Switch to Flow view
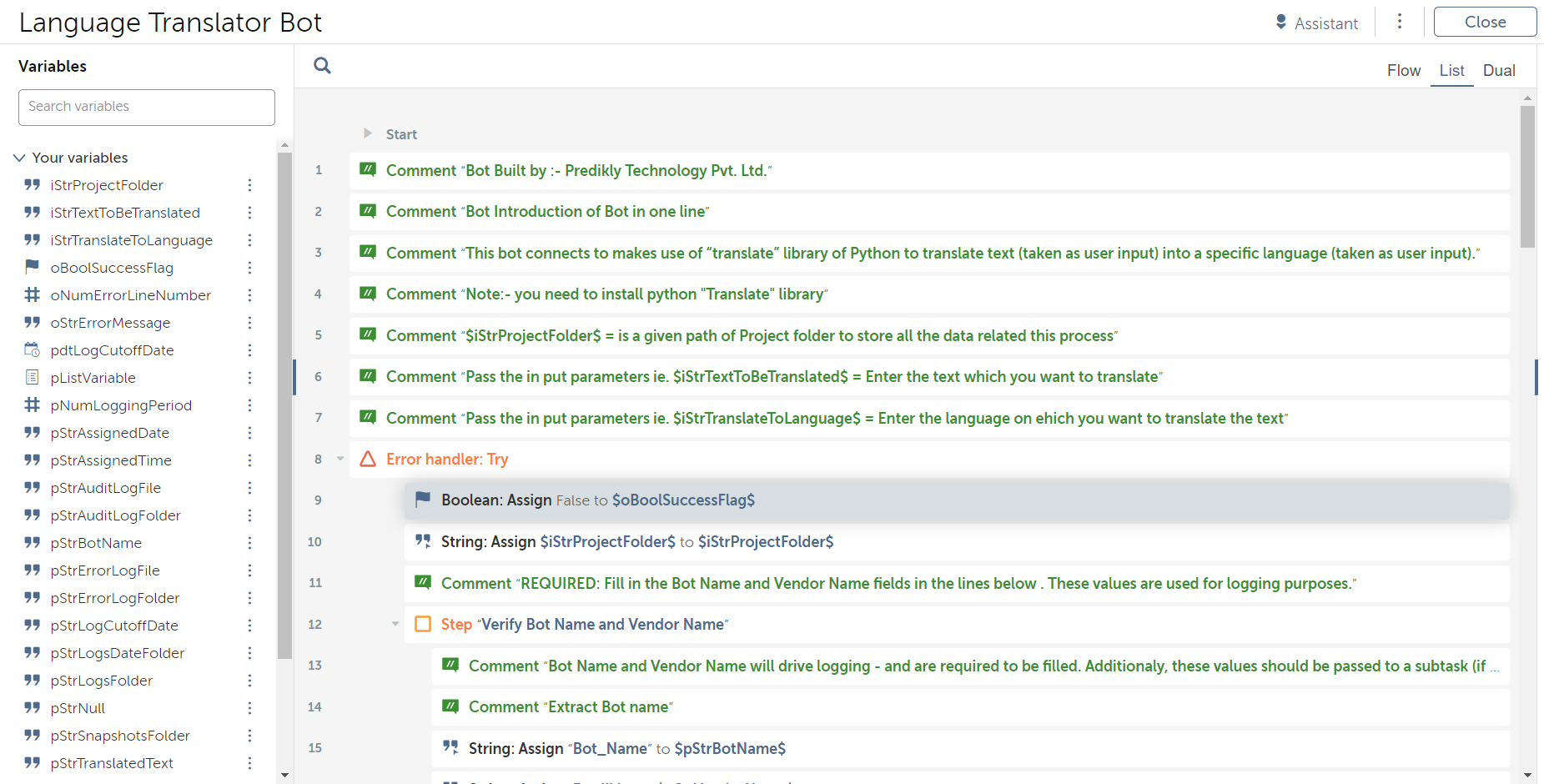The width and height of the screenshot is (1544, 784). pos(1403,71)
